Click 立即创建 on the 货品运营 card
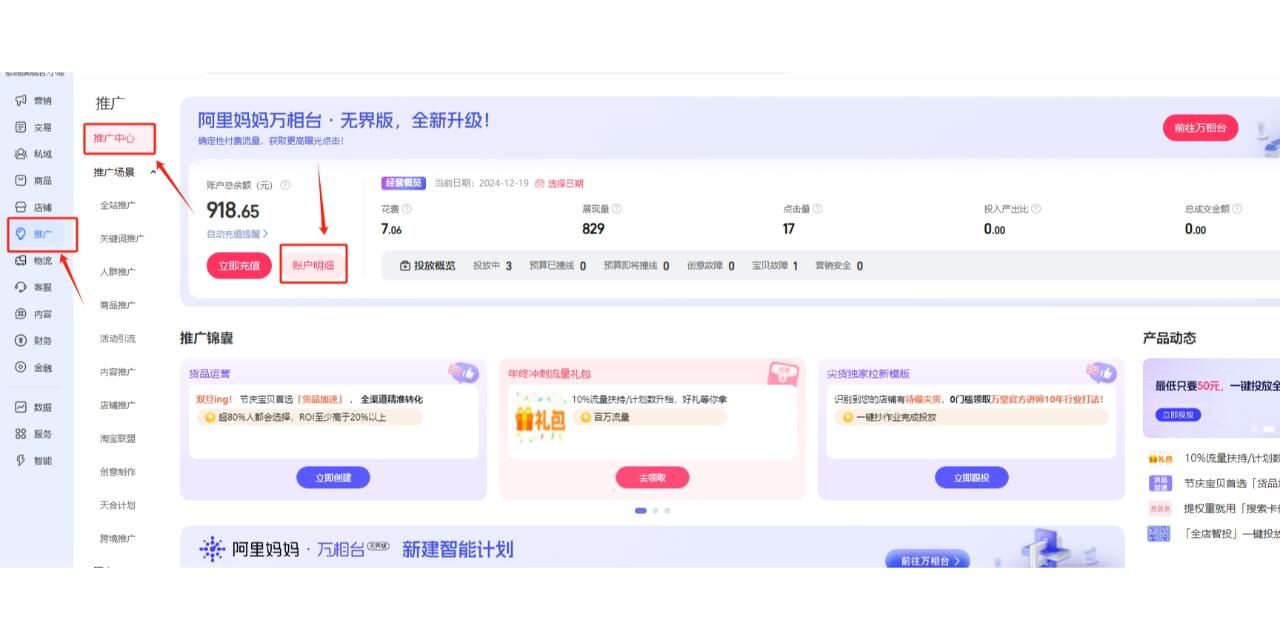The width and height of the screenshot is (1280, 640). [333, 478]
